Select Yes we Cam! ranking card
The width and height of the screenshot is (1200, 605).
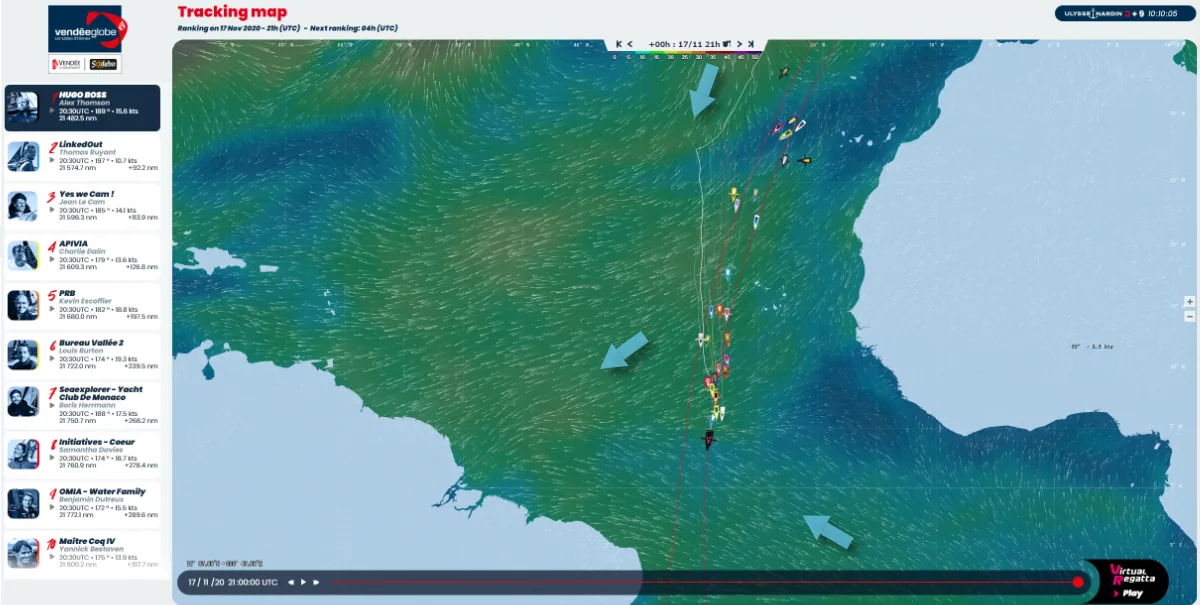[81, 206]
